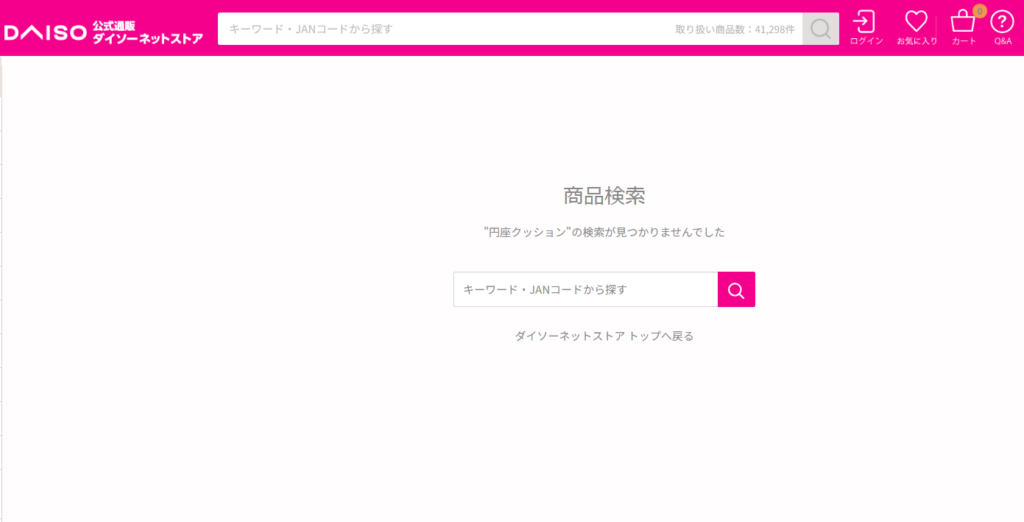Open the カート shopping cart icon
The width and height of the screenshot is (1024, 522).
964,28
